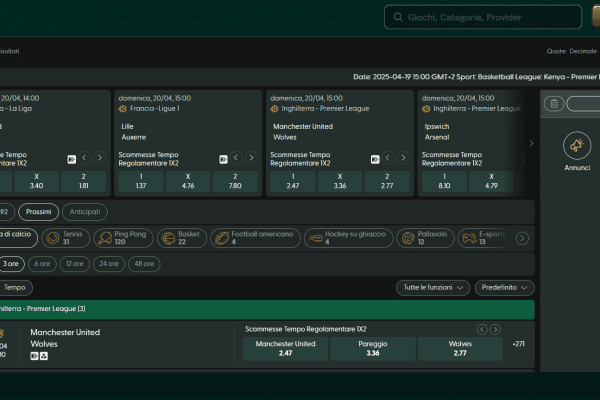This screenshot has height=400, width=600.
Task: Click the Ipswich Arsenal match card teams
Action: (x=437, y=132)
